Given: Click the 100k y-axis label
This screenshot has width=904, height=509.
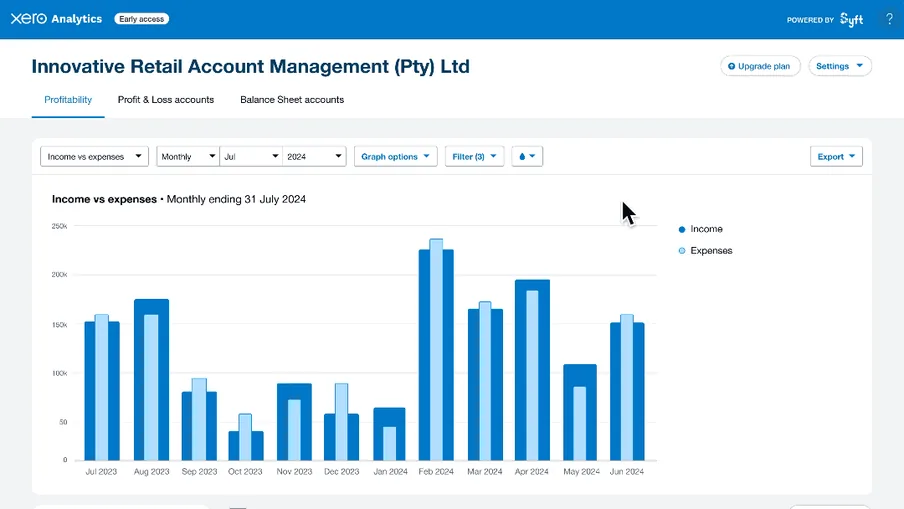Looking at the screenshot, I should 59,374.
